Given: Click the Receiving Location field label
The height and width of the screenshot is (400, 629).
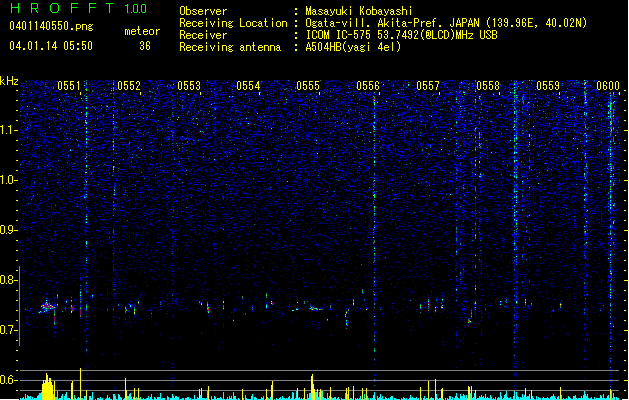Looking at the screenshot, I should (233, 23).
